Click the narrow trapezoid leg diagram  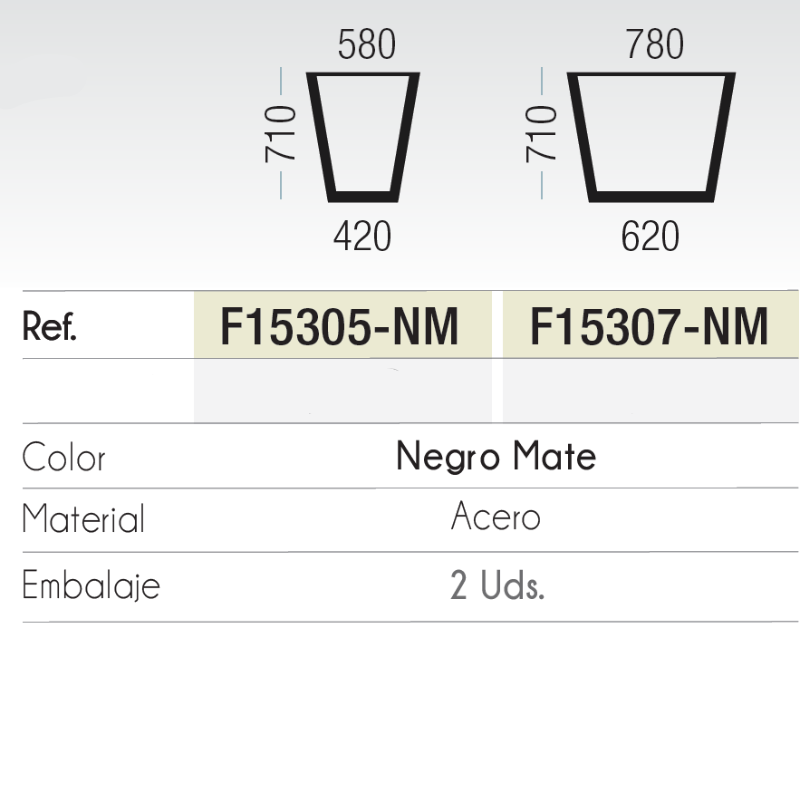tap(362, 135)
